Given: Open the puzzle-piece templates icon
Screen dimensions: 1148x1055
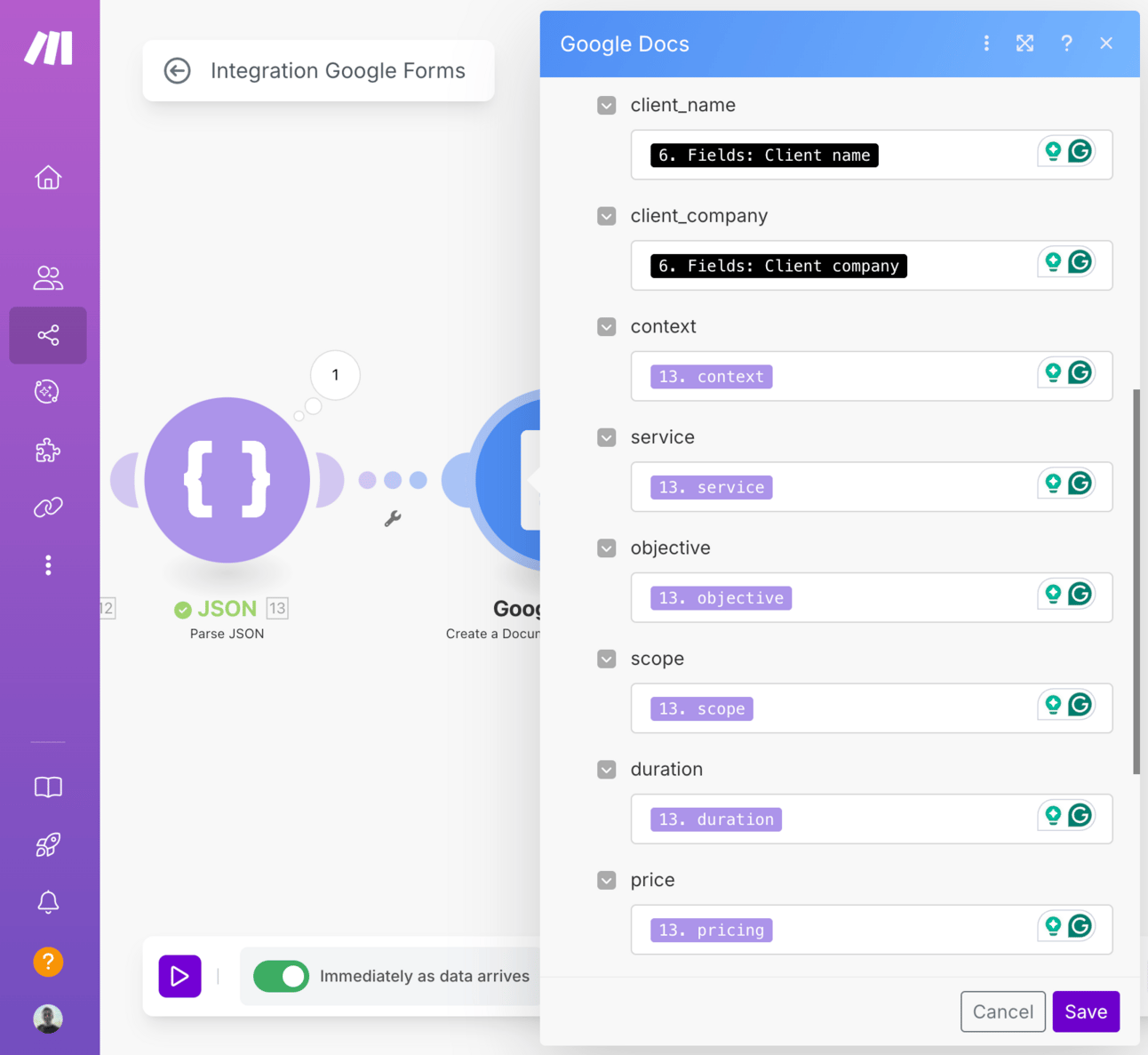Looking at the screenshot, I should pos(48,451).
